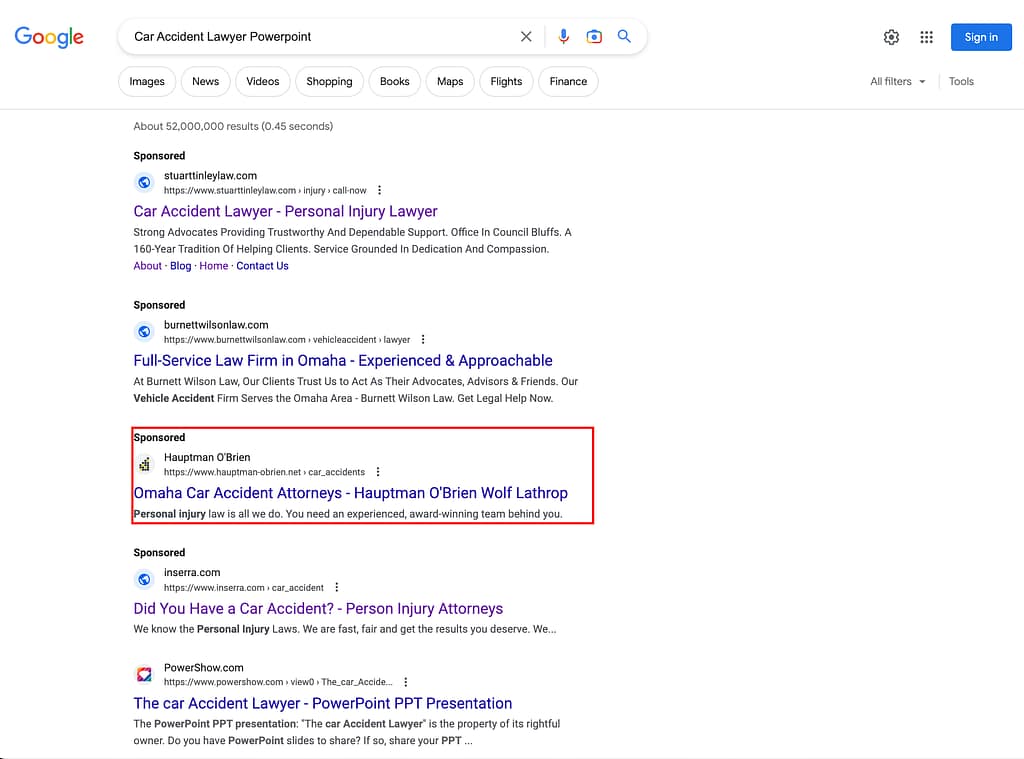
Task: Click the burnettwilsonlaw.com URL breadcrumb
Action: [287, 340]
